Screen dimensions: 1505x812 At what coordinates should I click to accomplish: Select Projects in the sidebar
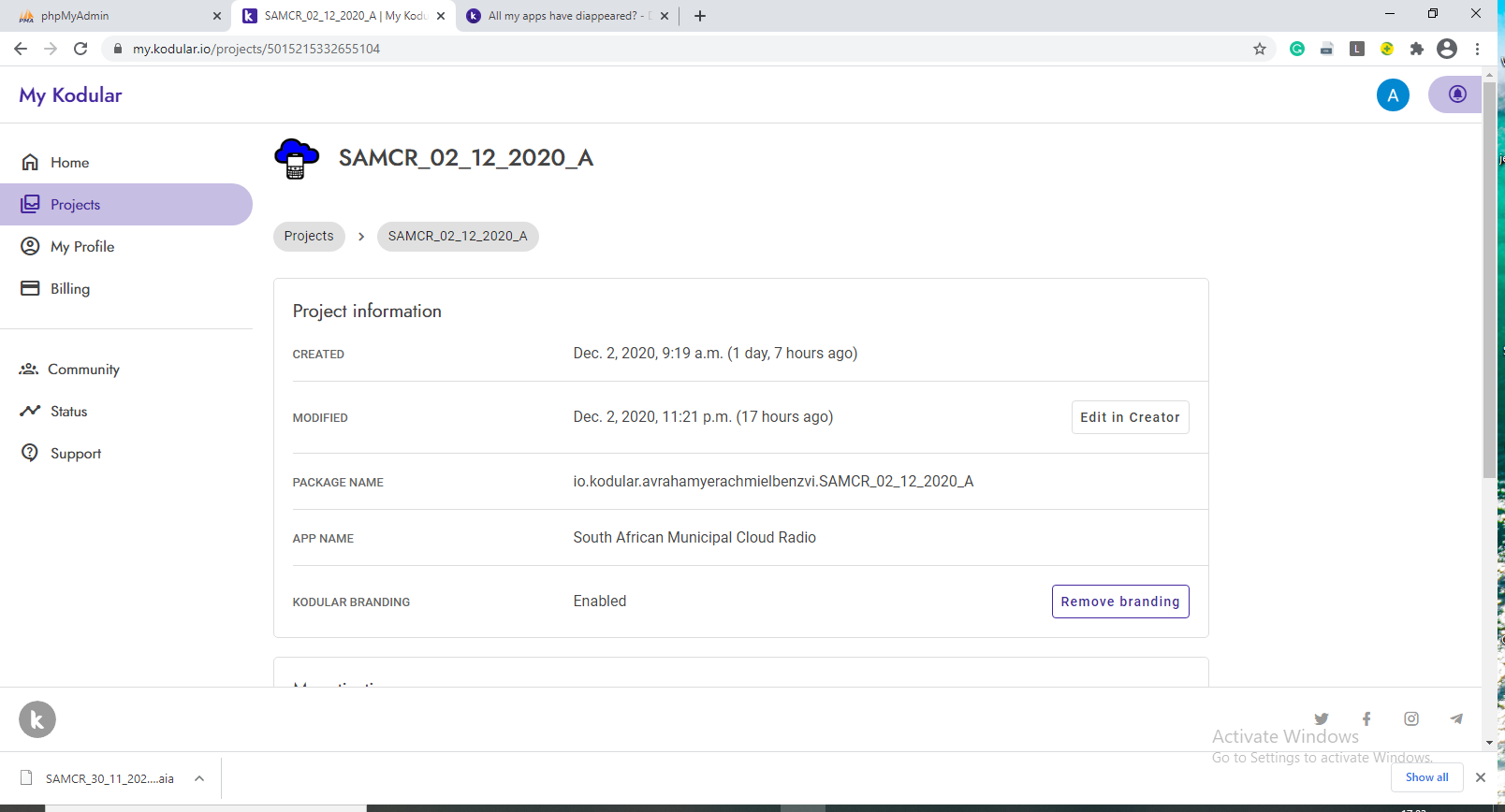(x=126, y=204)
